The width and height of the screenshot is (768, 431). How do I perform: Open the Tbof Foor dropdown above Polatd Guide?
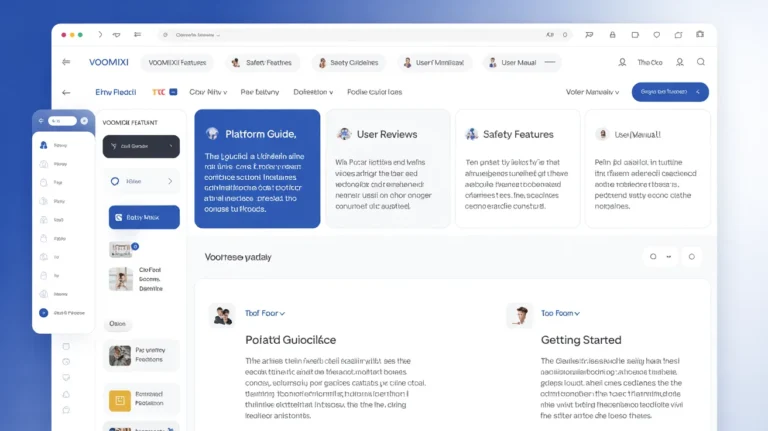click(265, 313)
